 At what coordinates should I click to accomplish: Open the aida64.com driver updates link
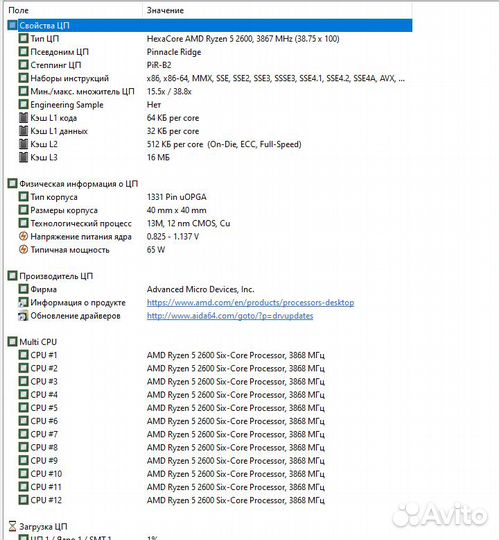[230, 316]
